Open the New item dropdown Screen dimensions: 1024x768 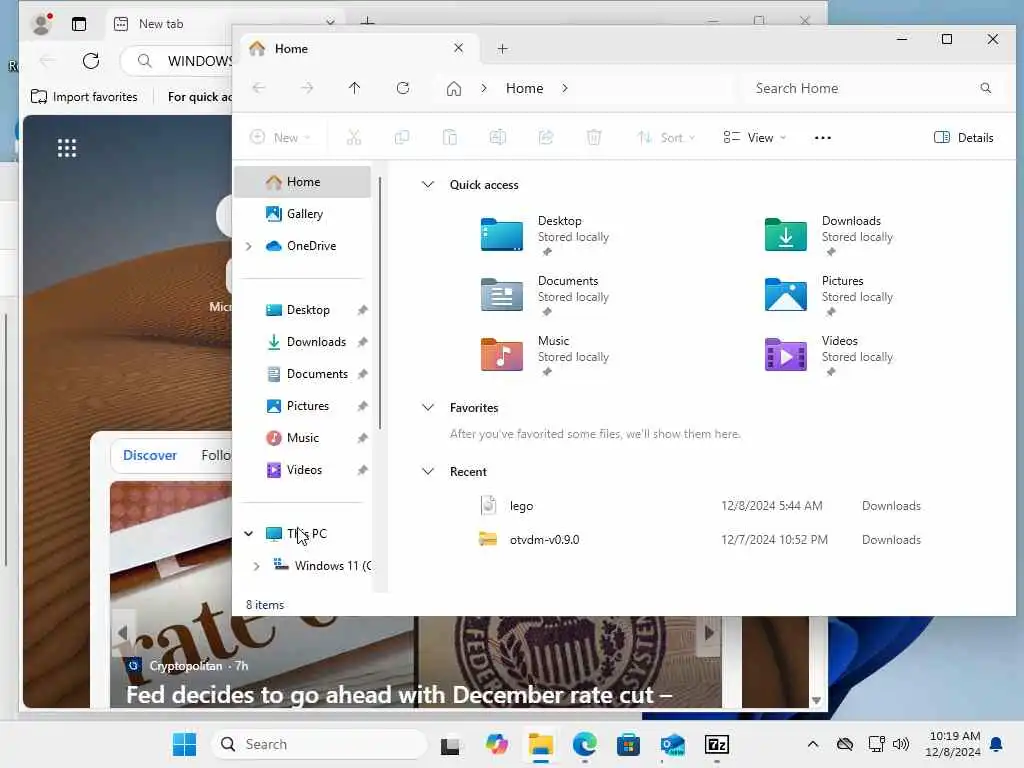[280, 137]
